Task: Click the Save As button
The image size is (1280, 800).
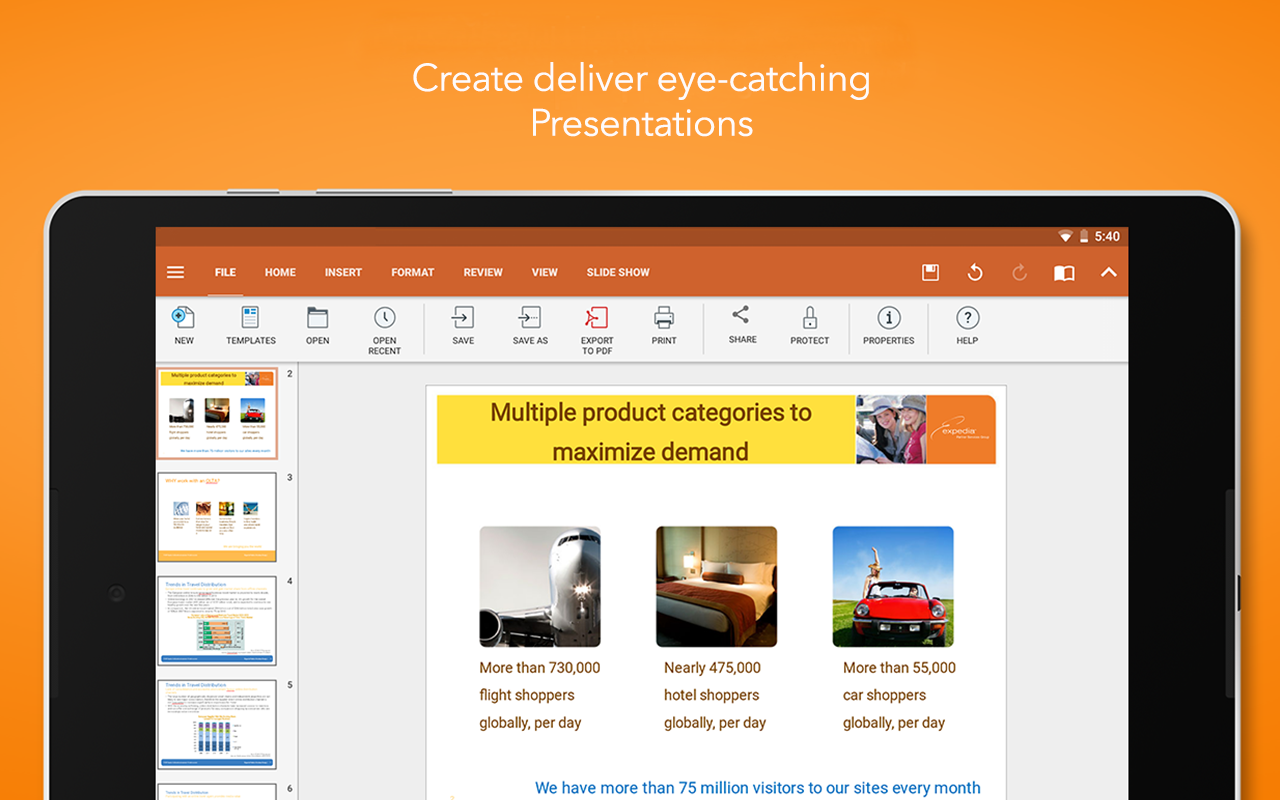Action: [x=530, y=326]
